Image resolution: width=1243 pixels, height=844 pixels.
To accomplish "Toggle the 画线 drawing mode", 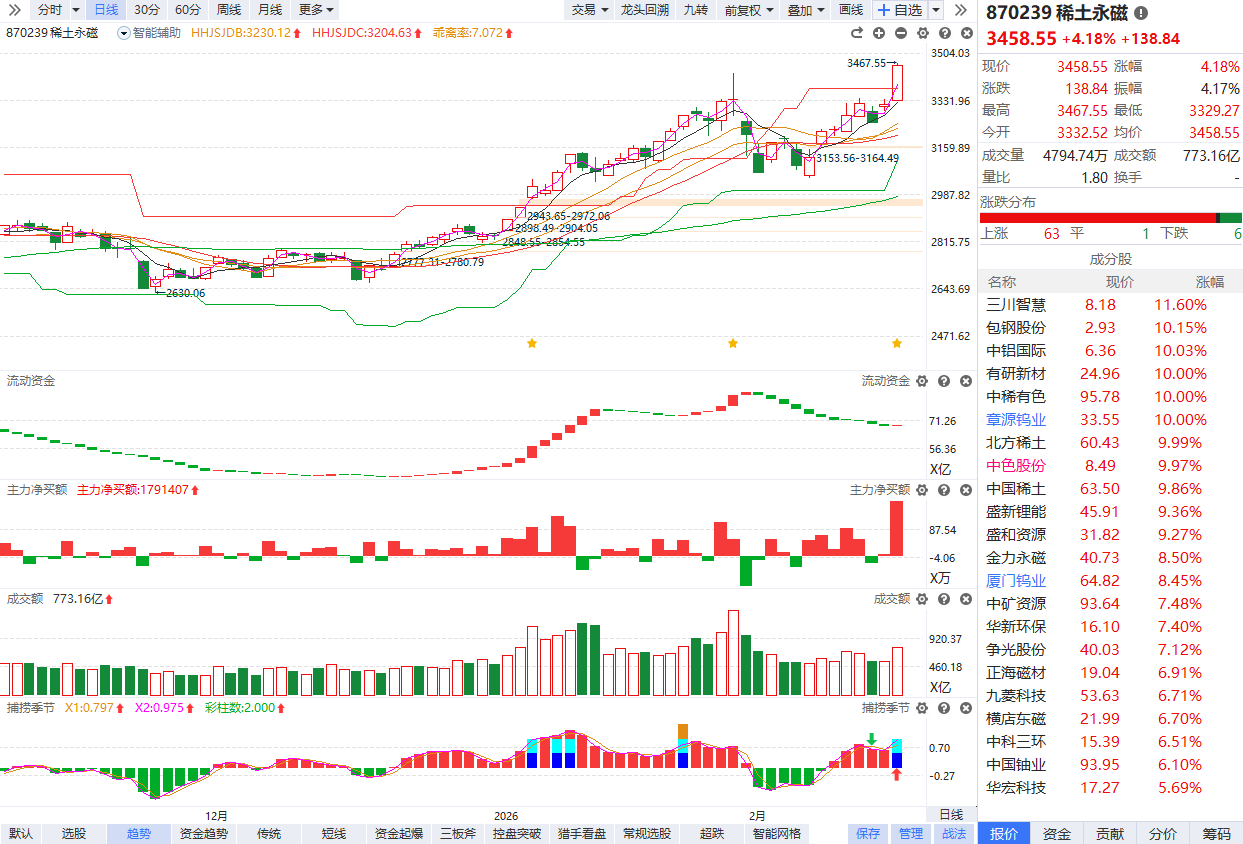I will [850, 10].
